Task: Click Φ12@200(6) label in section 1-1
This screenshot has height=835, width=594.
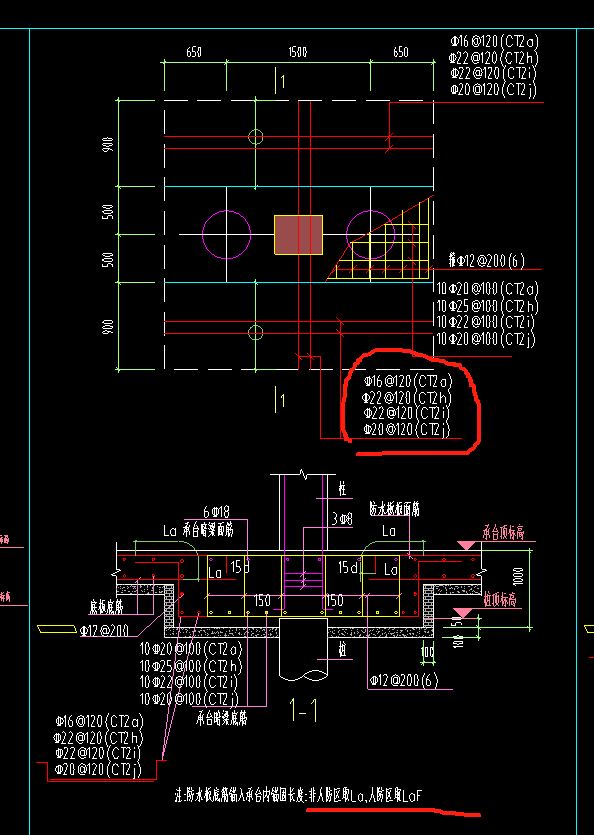Action: pos(404,681)
